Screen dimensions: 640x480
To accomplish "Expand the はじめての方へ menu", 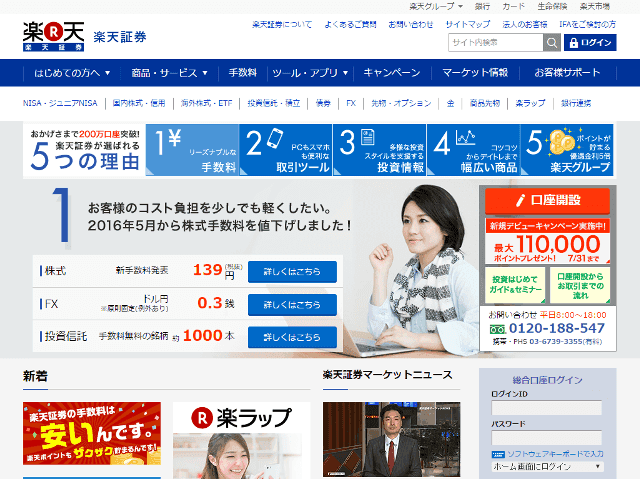I will [72, 73].
